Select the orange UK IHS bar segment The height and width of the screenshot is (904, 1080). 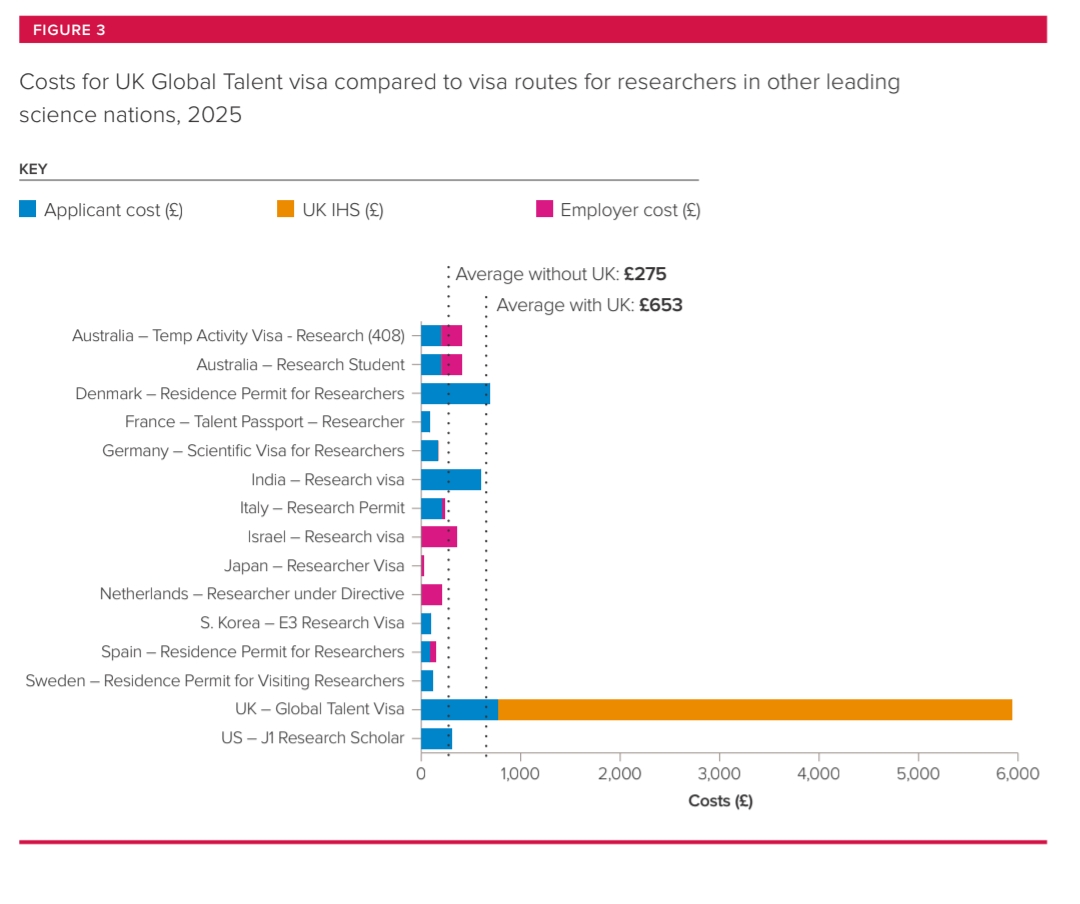pyautogui.click(x=755, y=710)
